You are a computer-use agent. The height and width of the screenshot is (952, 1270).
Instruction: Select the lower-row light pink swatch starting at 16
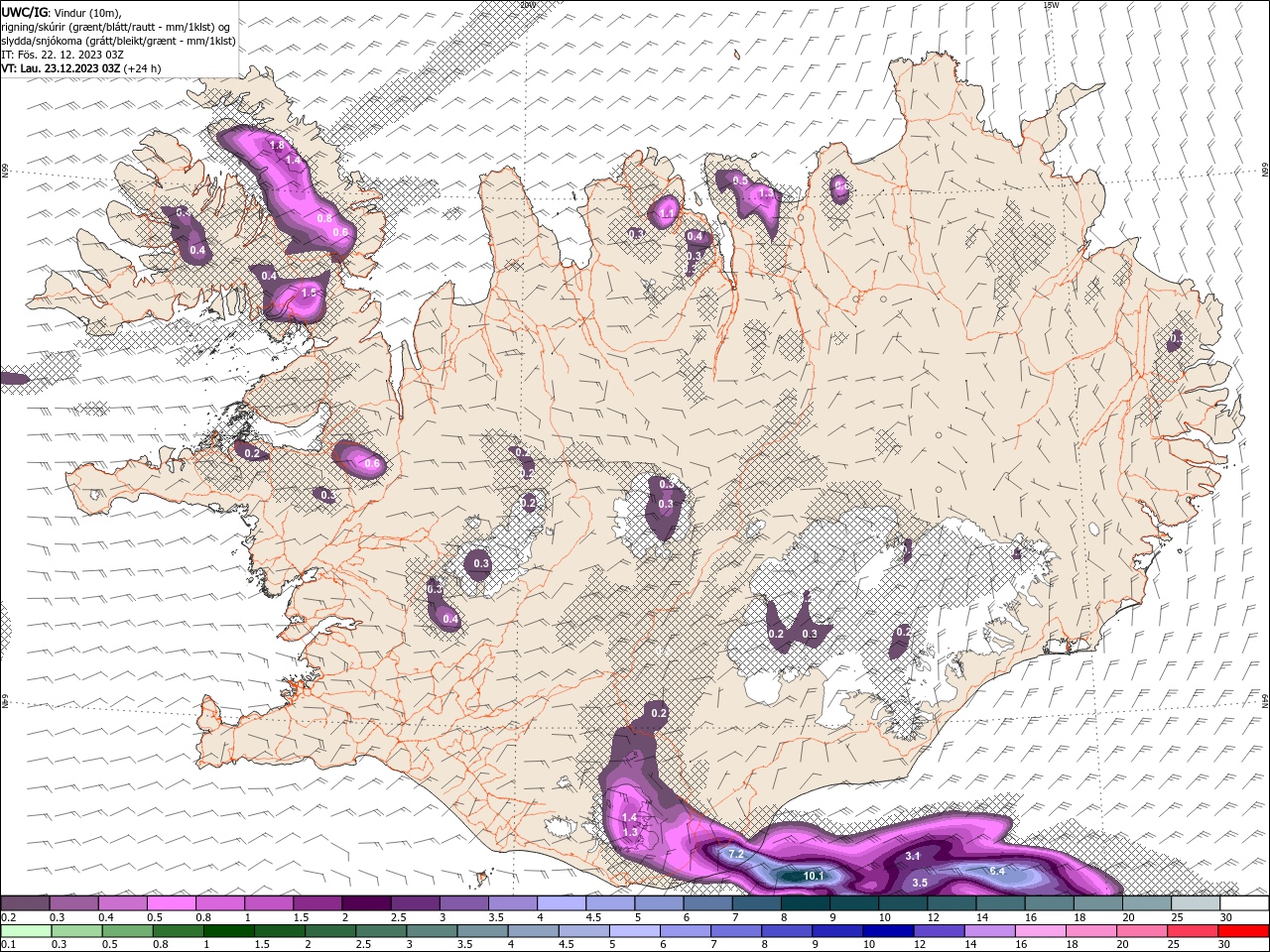(x=1041, y=931)
